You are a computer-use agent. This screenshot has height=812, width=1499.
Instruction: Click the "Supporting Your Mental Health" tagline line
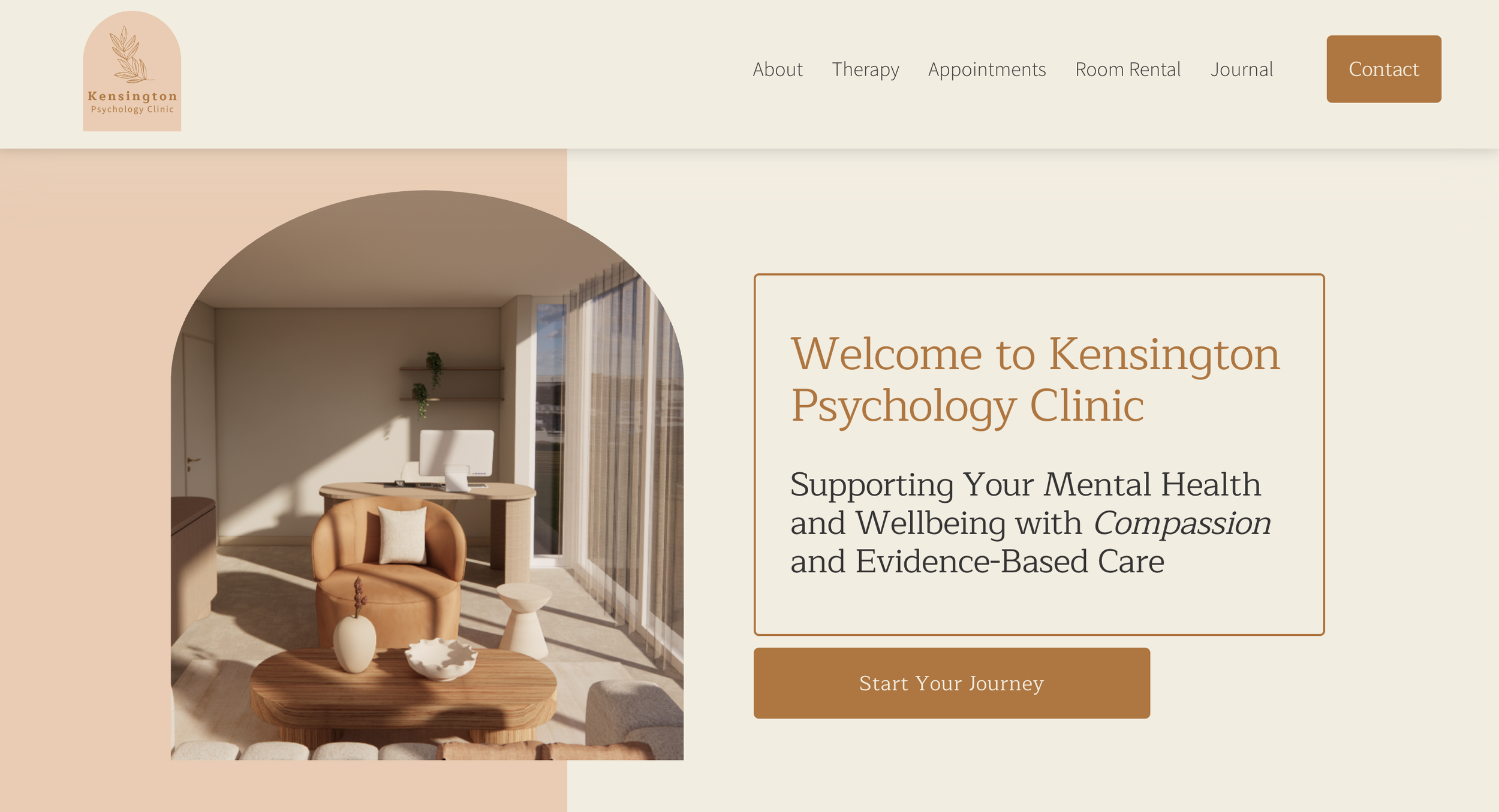click(x=1025, y=484)
